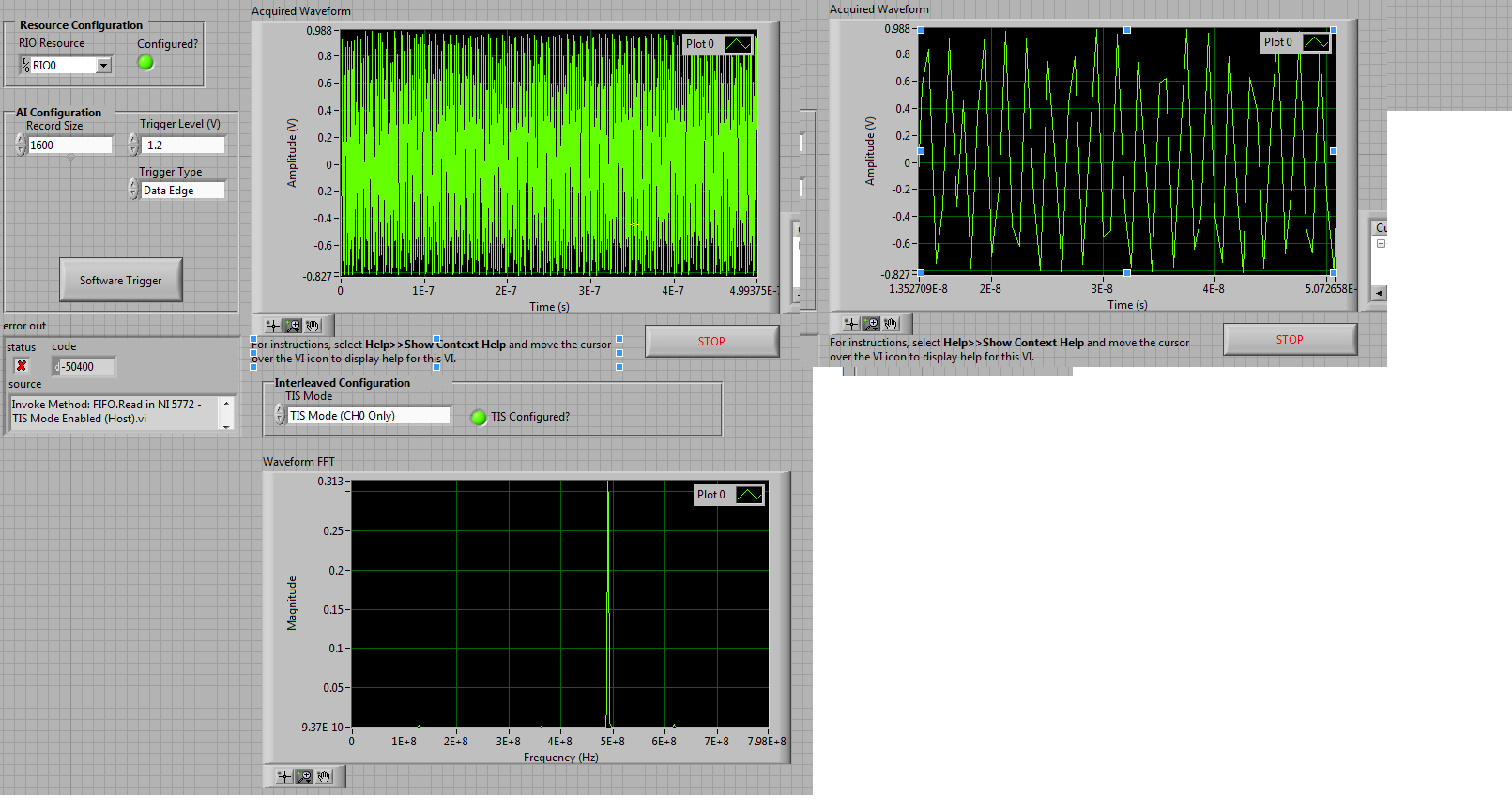This screenshot has width=1512, height=812.
Task: Select zoom tool on left Acquired Waveform palette
Action: tap(293, 326)
